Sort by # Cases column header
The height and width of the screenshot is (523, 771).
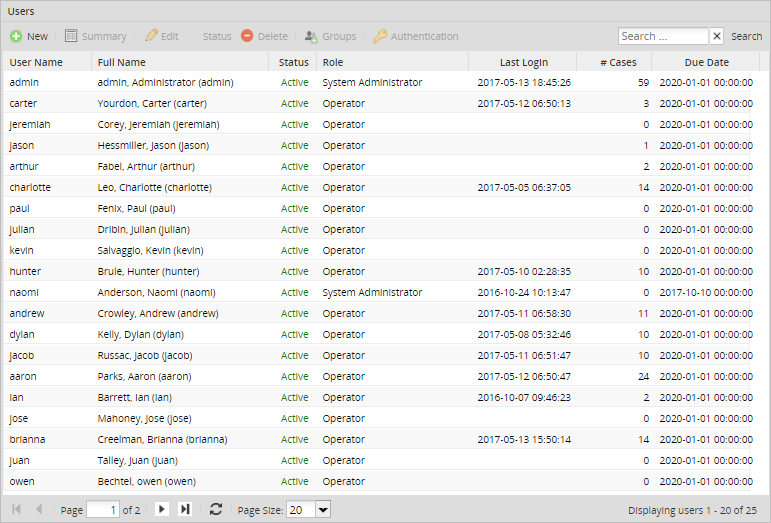[x=617, y=62]
